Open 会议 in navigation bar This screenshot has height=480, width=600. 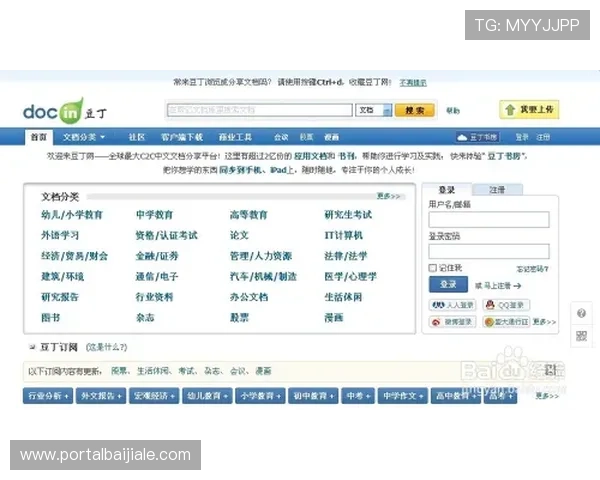click(x=281, y=137)
